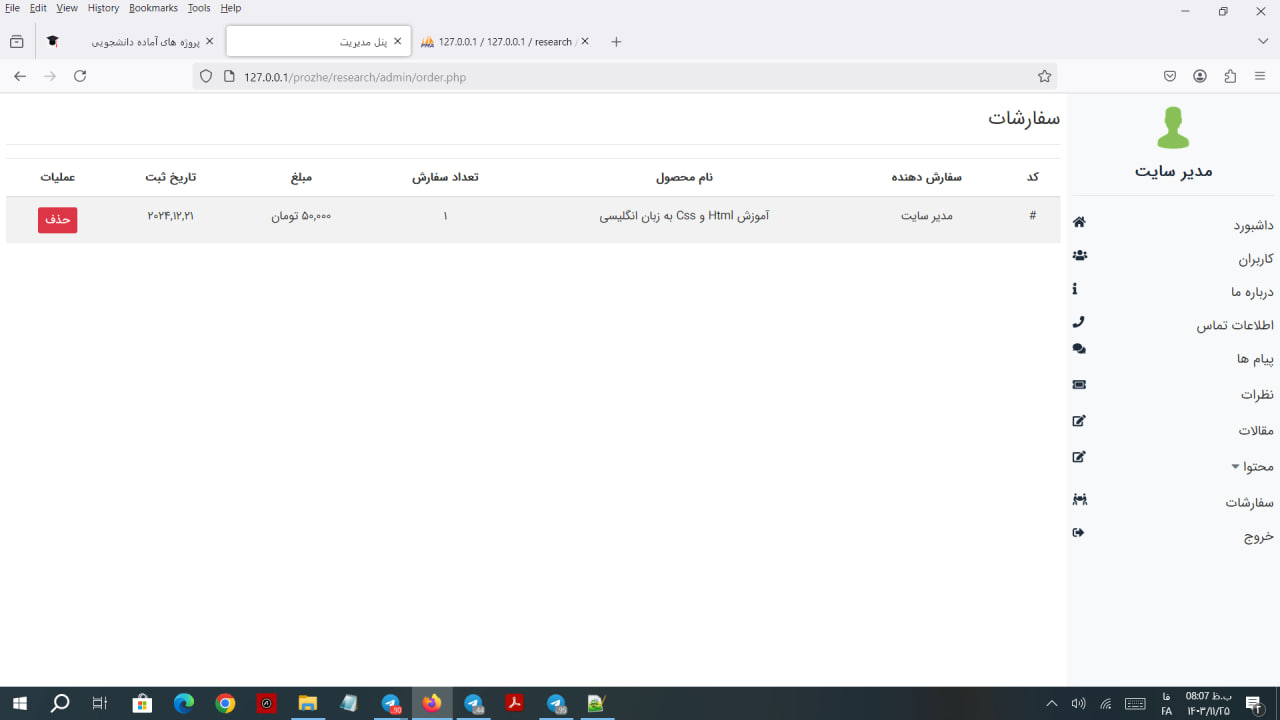Click the info icon beside درباره ما
Screen dimensions: 1280x720
1075,289
